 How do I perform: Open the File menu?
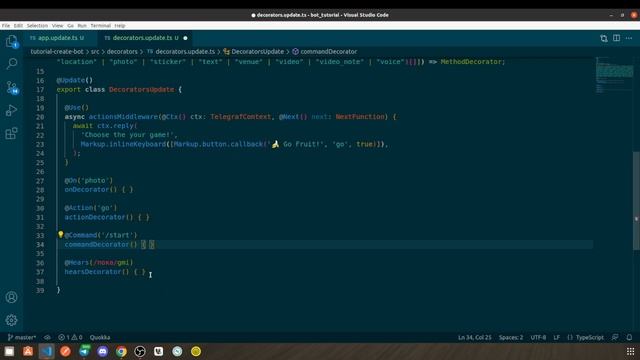[x=6, y=25]
